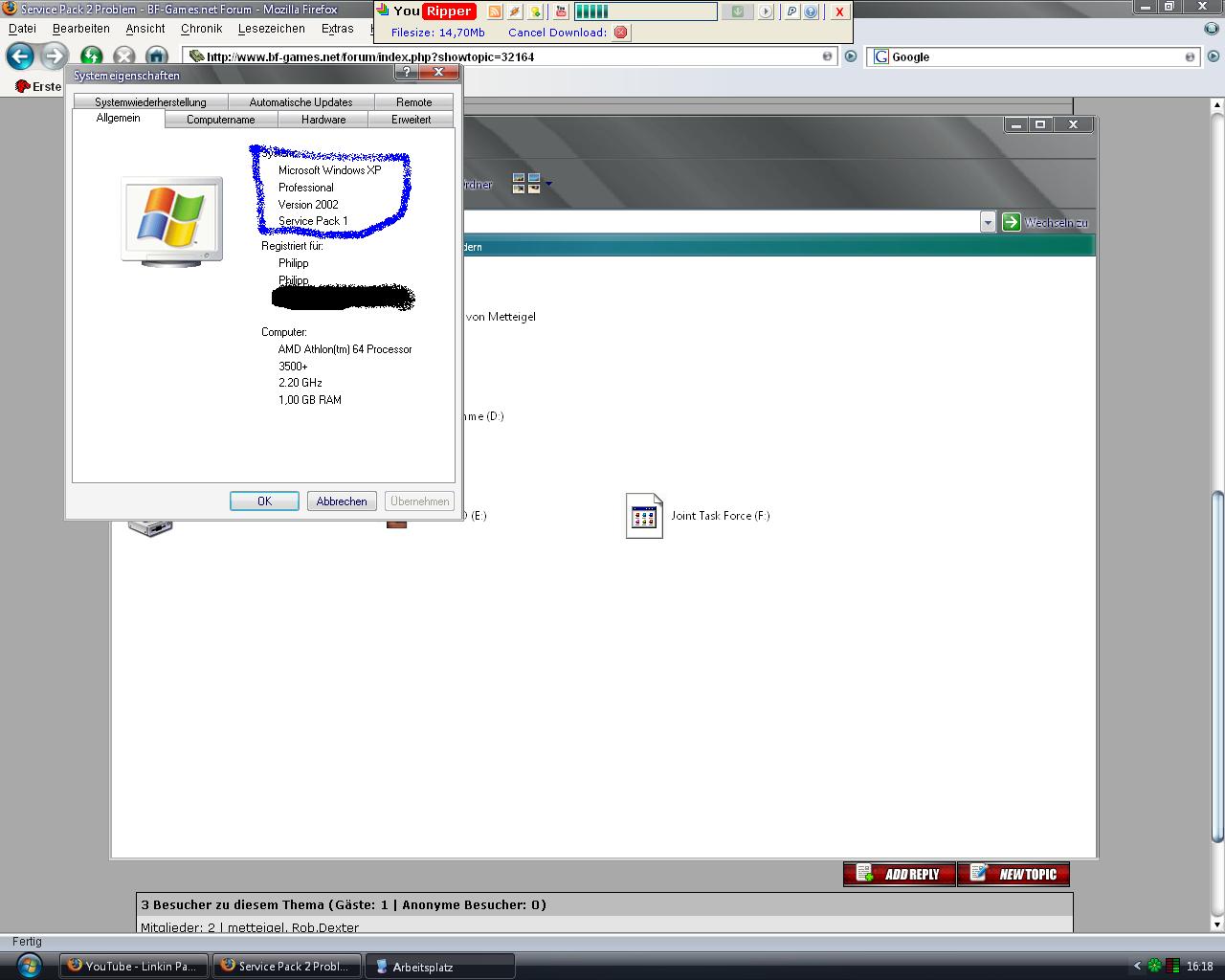This screenshot has width=1225, height=980.
Task: Click 'AMD Athlon(tm) 64 Processor' text
Action: pos(345,349)
